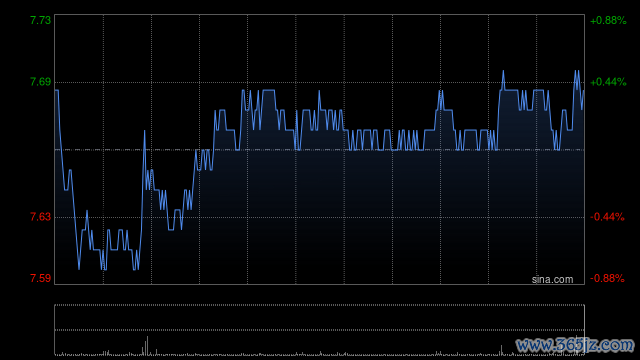Click the 7.73 price label
The width and height of the screenshot is (640, 360).
[41, 20]
